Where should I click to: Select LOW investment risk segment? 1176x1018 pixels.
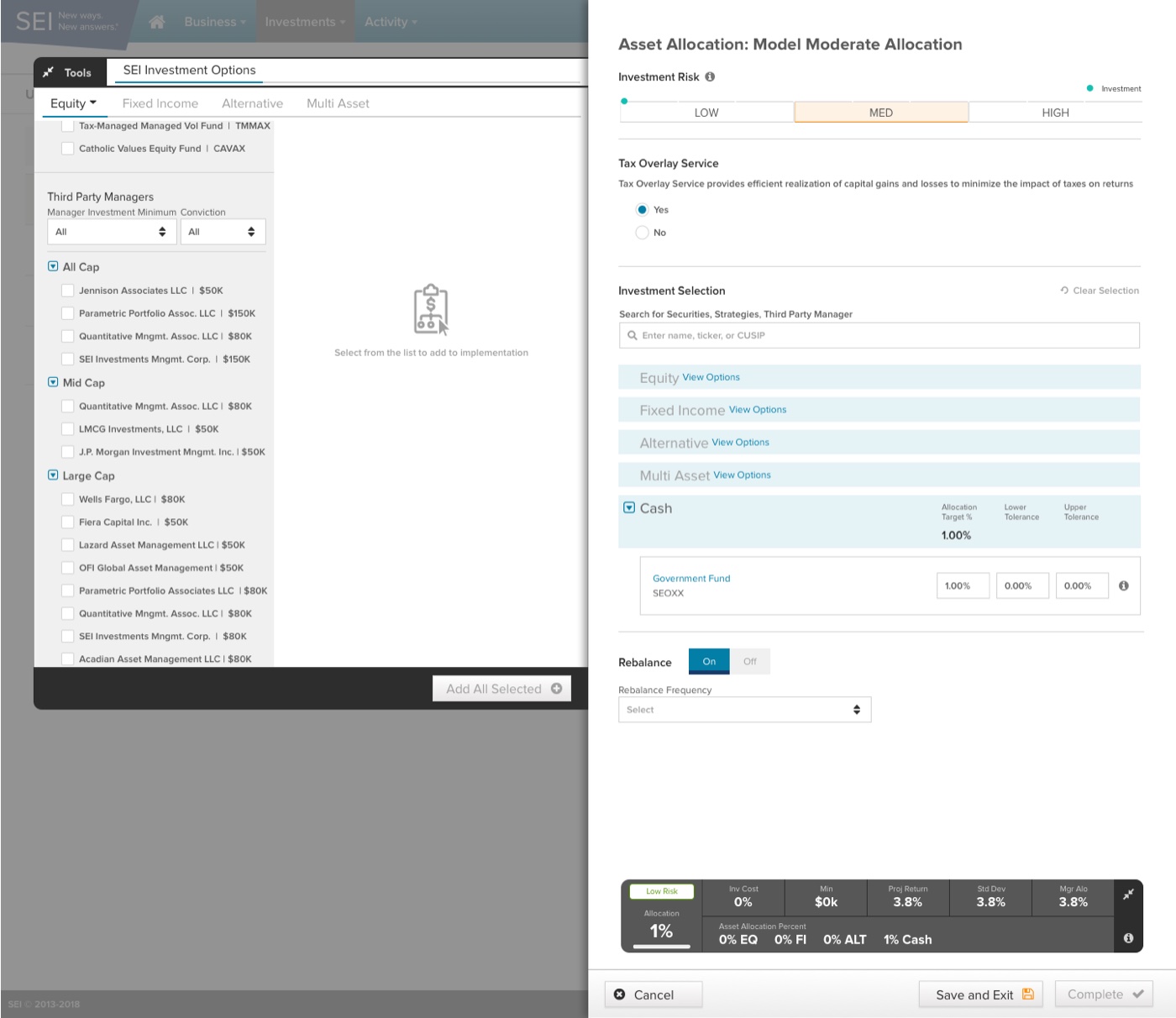point(706,113)
